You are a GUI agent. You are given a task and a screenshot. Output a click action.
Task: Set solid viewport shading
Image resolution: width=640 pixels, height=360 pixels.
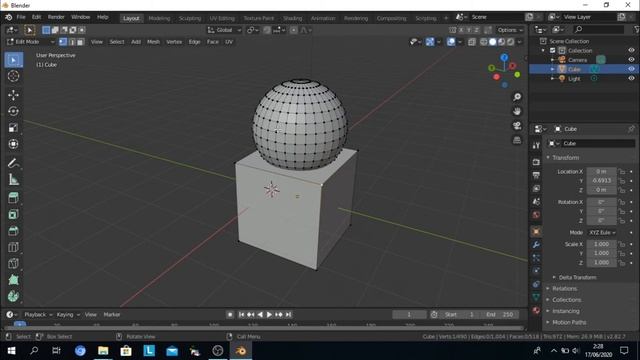pos(493,42)
